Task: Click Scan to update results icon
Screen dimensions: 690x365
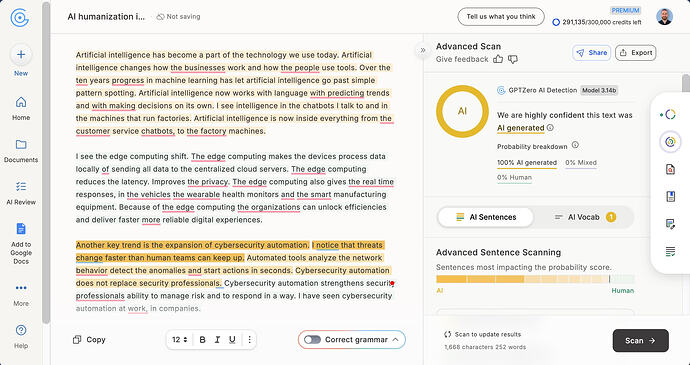Action: [448, 334]
